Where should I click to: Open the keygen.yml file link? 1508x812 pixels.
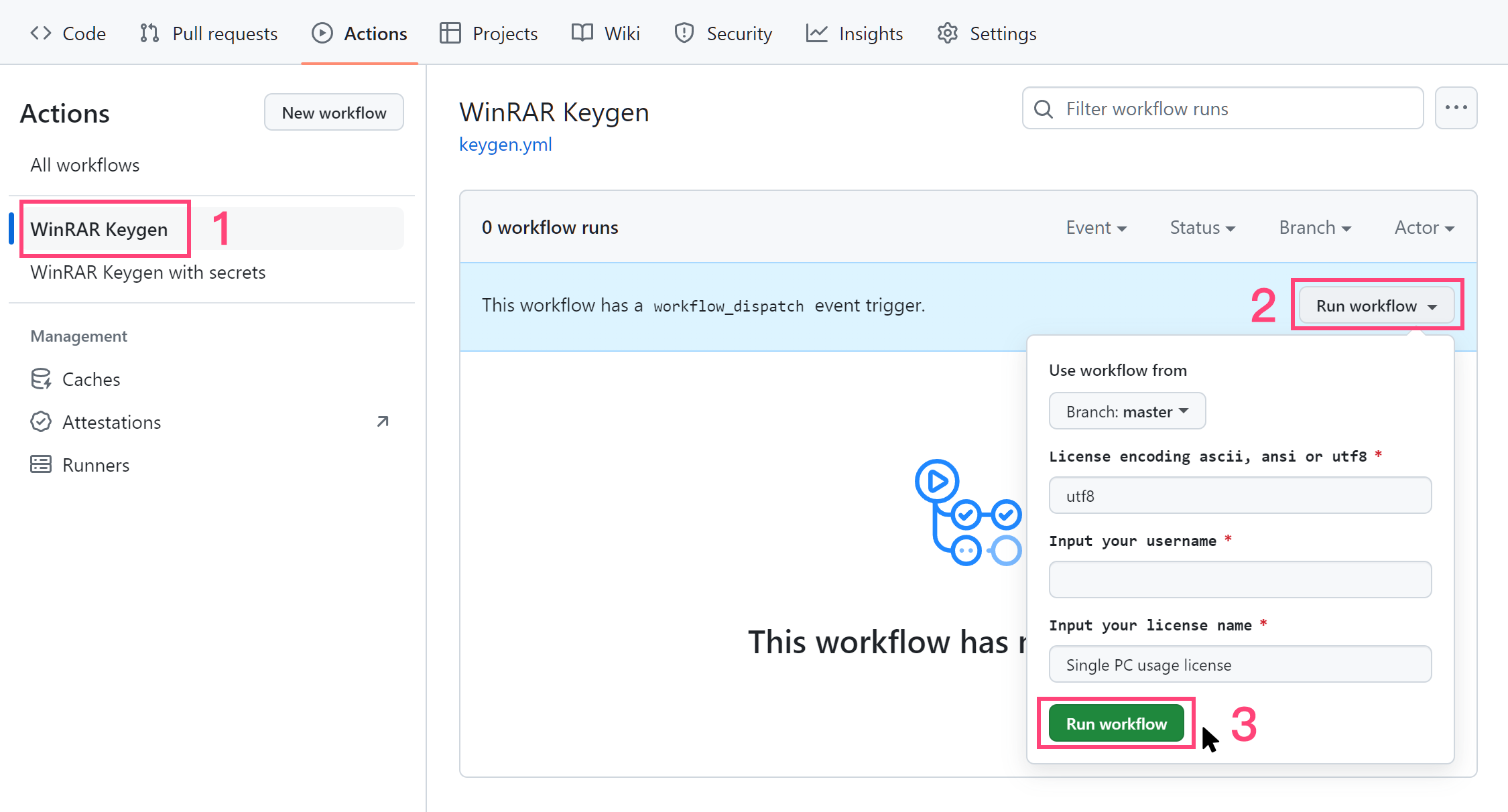(505, 144)
